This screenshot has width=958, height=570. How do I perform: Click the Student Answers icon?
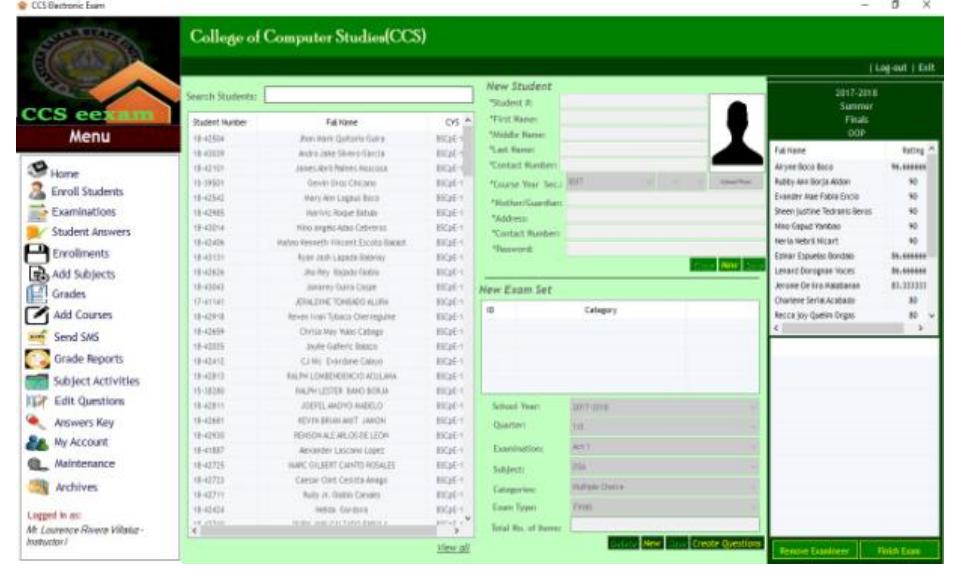coord(35,232)
